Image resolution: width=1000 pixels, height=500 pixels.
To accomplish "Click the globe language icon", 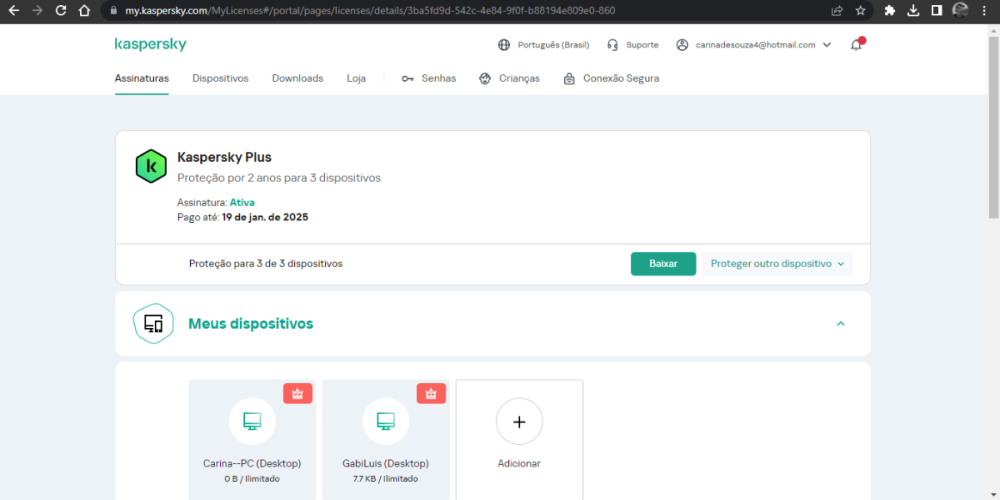I will click(x=504, y=45).
